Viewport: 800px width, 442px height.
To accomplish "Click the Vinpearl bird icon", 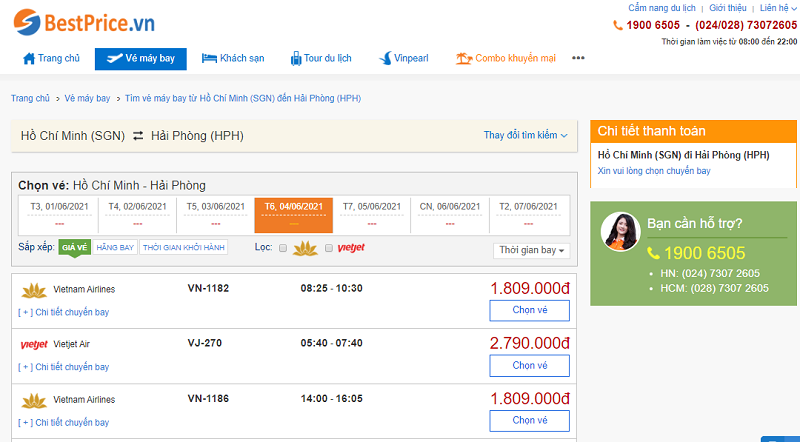I will (x=385, y=58).
